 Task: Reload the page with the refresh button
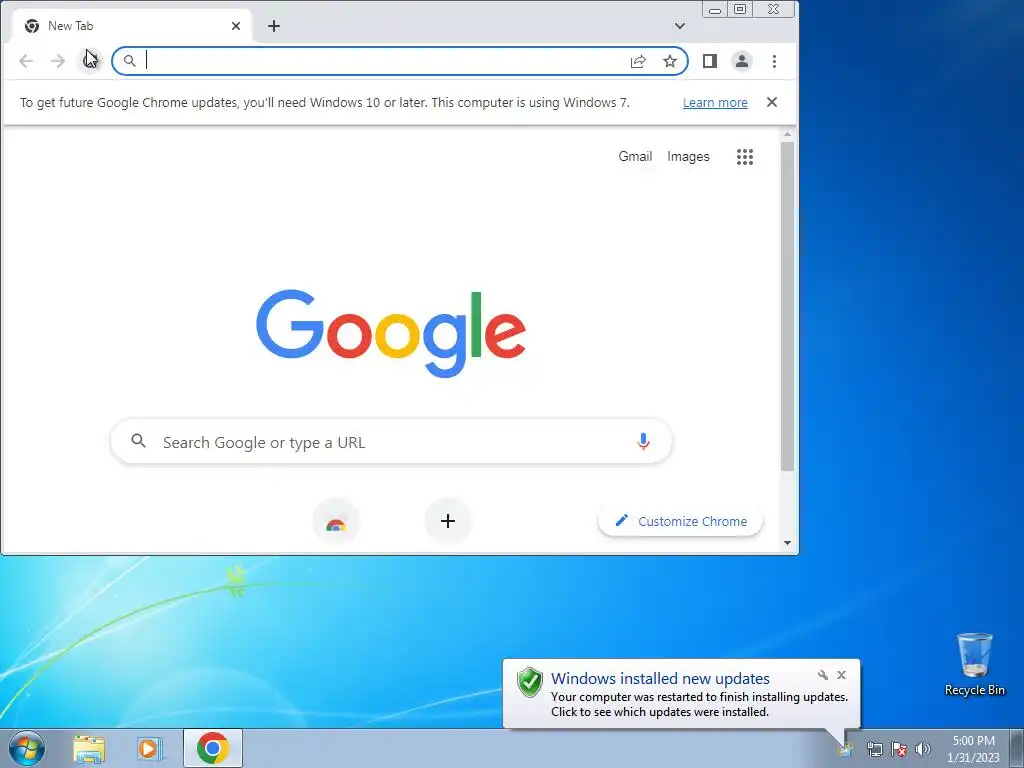coord(90,61)
